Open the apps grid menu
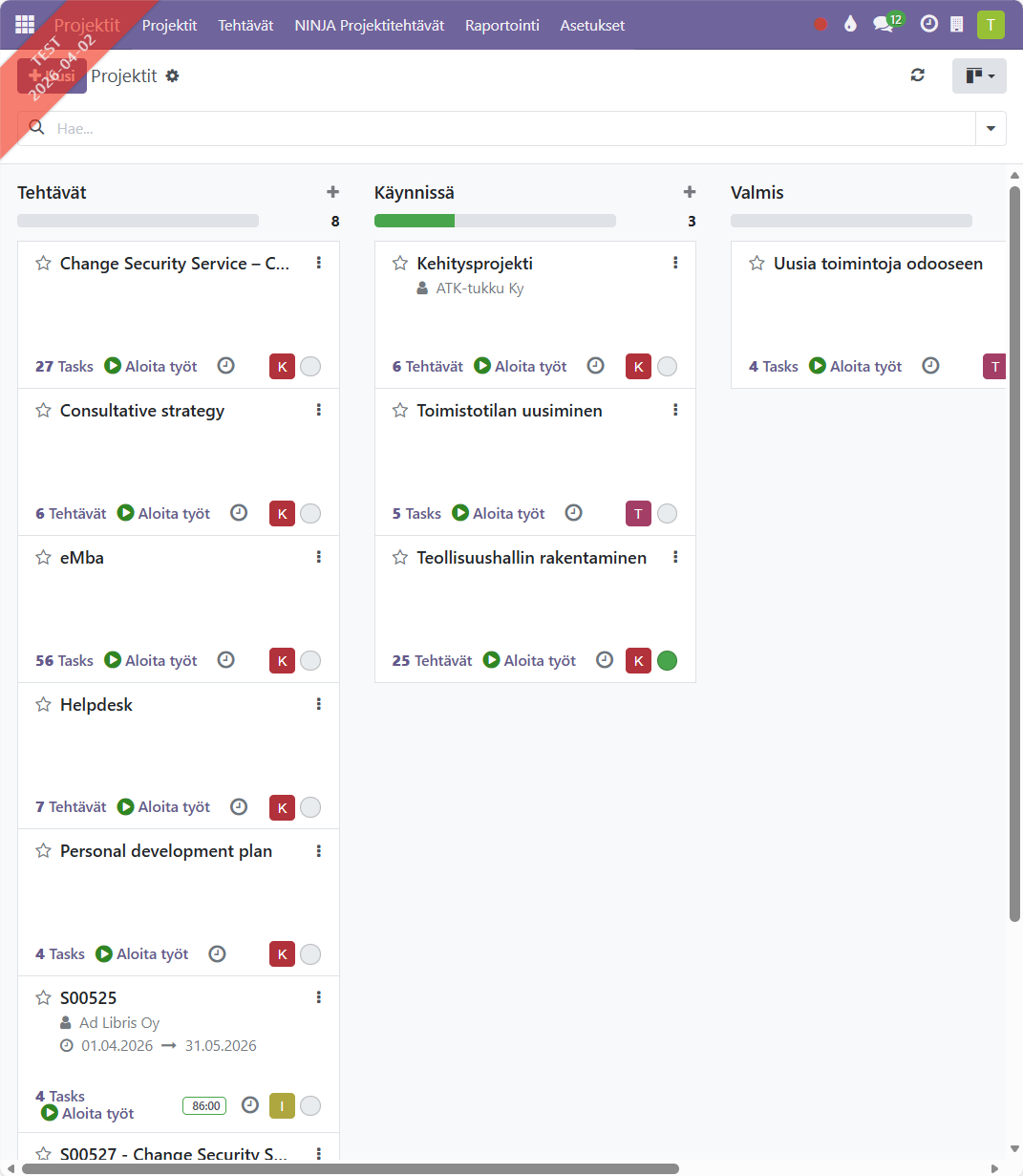This screenshot has height=1176, width=1023. [25, 25]
